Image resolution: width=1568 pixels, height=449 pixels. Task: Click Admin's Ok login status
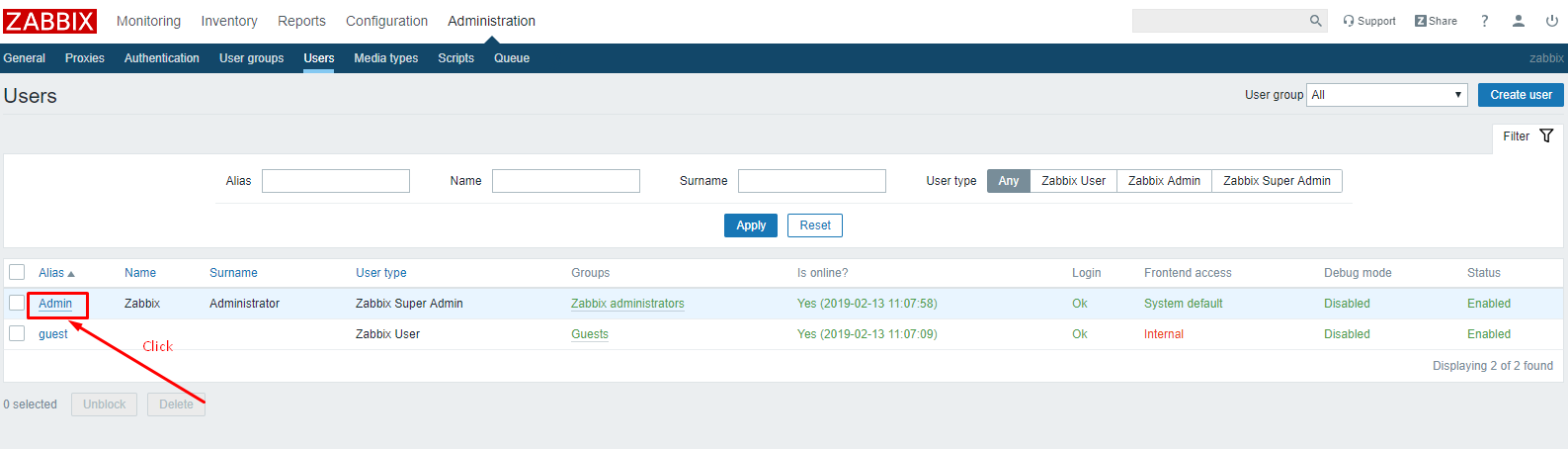tap(1080, 304)
